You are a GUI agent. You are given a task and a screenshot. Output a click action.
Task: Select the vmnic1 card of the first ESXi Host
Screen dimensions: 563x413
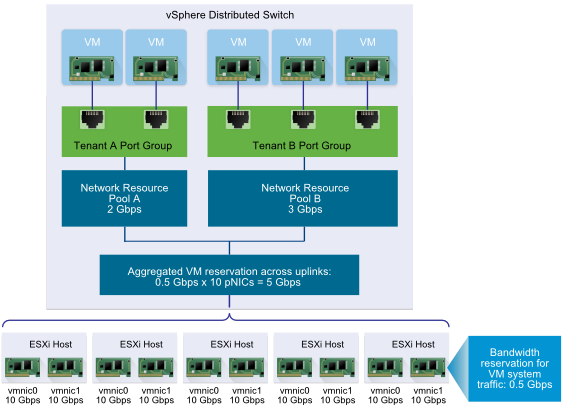65,367
